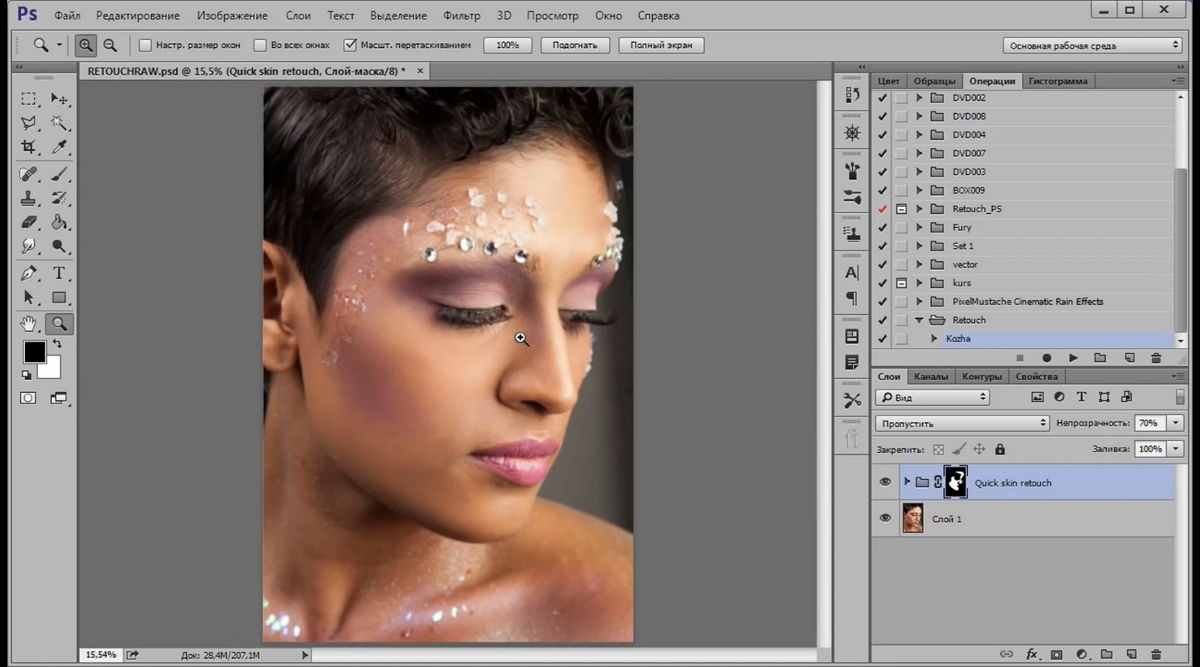Toggle the checkmark for Kozha action
The width and height of the screenshot is (1200, 667).
point(882,339)
